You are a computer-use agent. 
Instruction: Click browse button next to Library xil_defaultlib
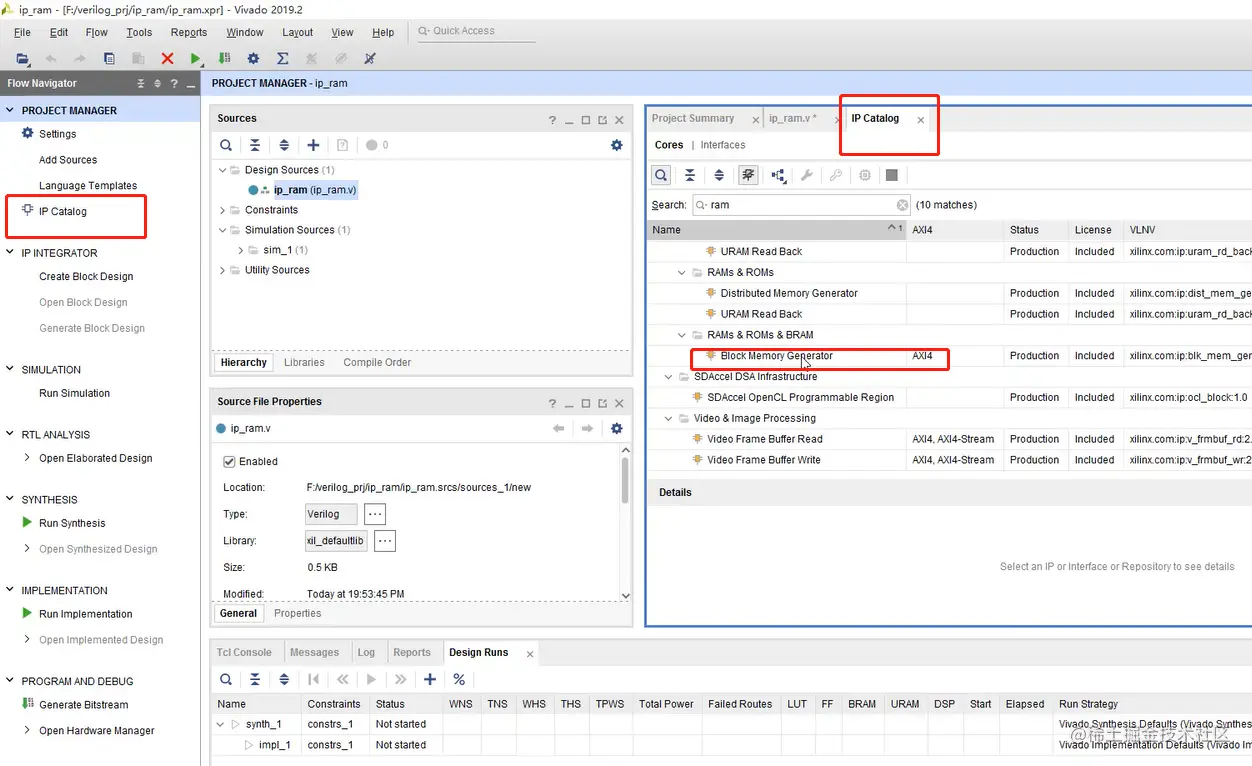385,541
